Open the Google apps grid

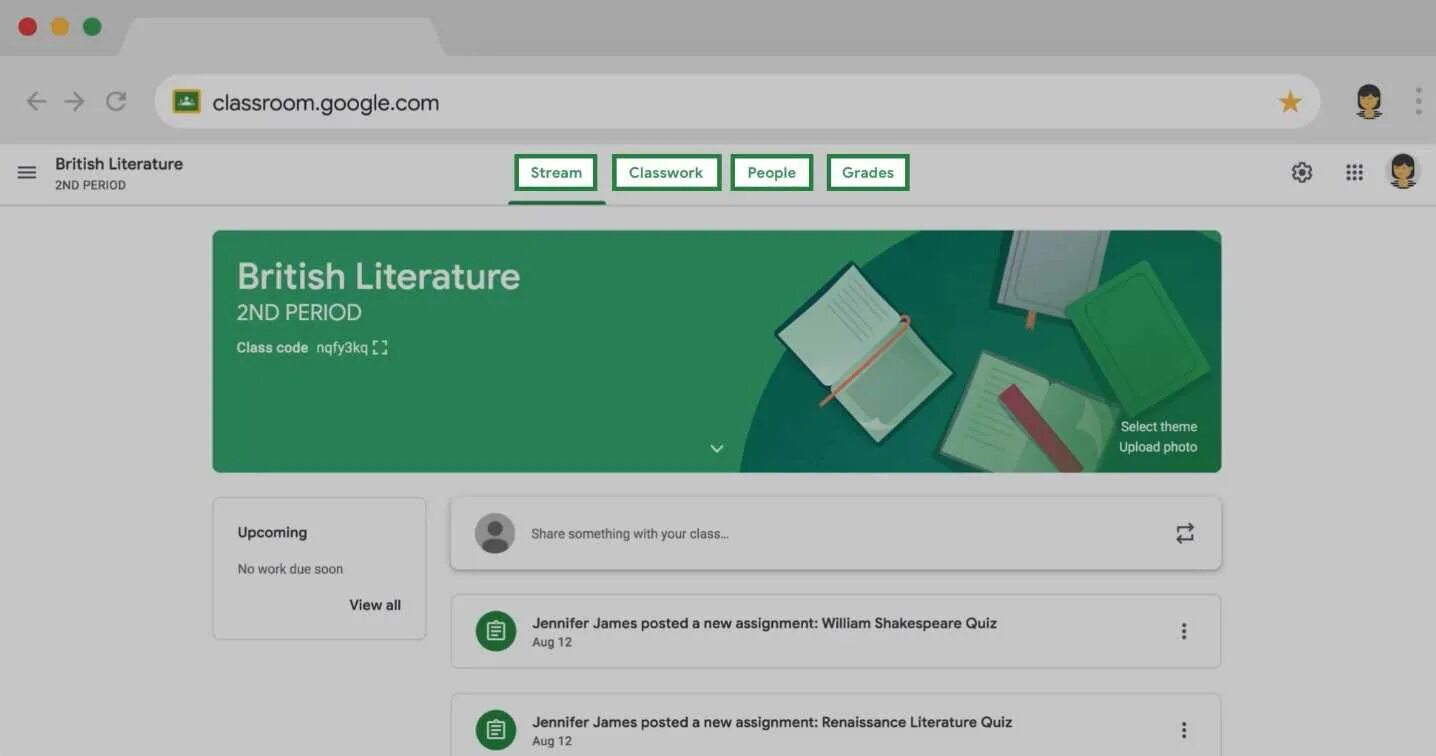1354,173
